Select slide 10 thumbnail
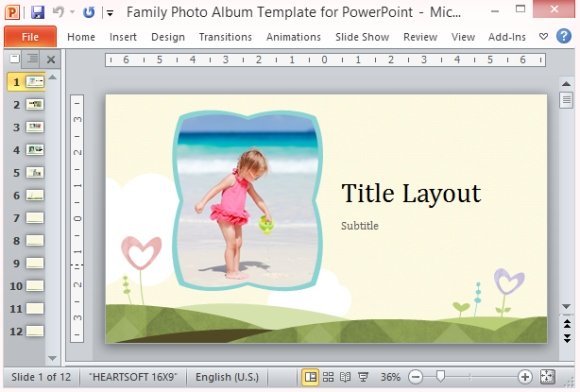 click(35, 286)
